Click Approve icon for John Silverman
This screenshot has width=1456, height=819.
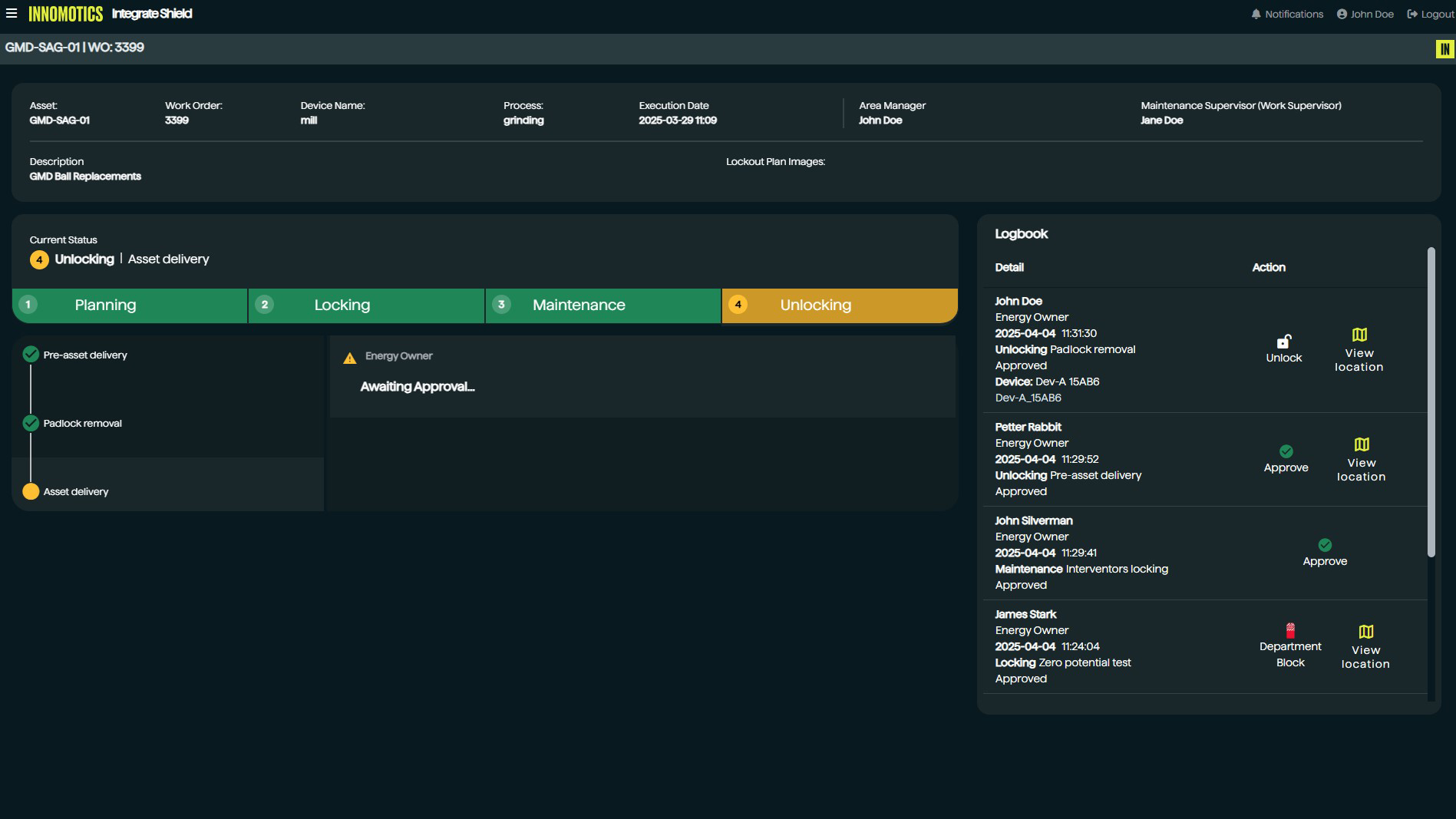pyautogui.click(x=1325, y=546)
